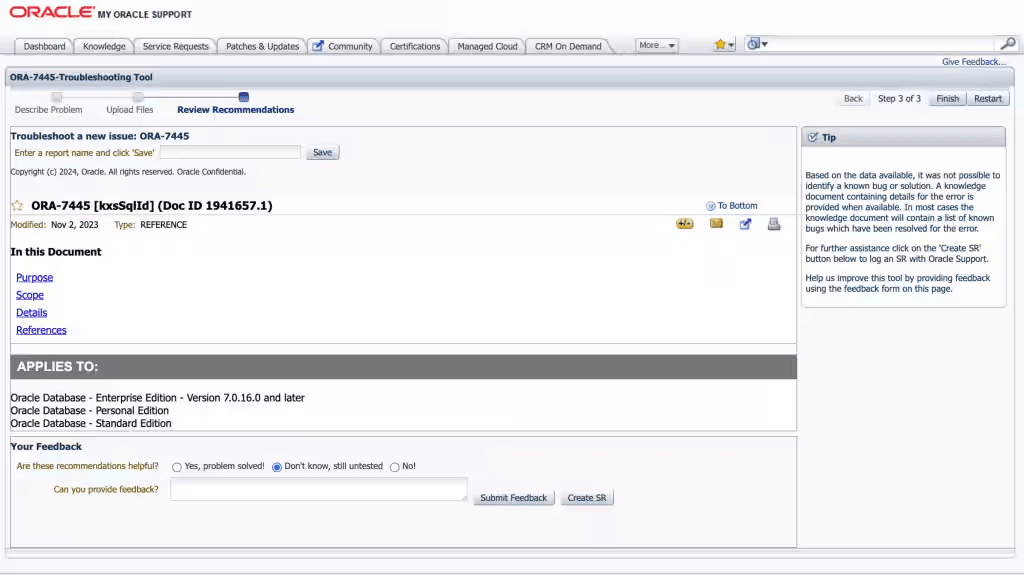Click the Upload Files step marker
Viewport: 1024px width, 575px height.
pos(138,97)
